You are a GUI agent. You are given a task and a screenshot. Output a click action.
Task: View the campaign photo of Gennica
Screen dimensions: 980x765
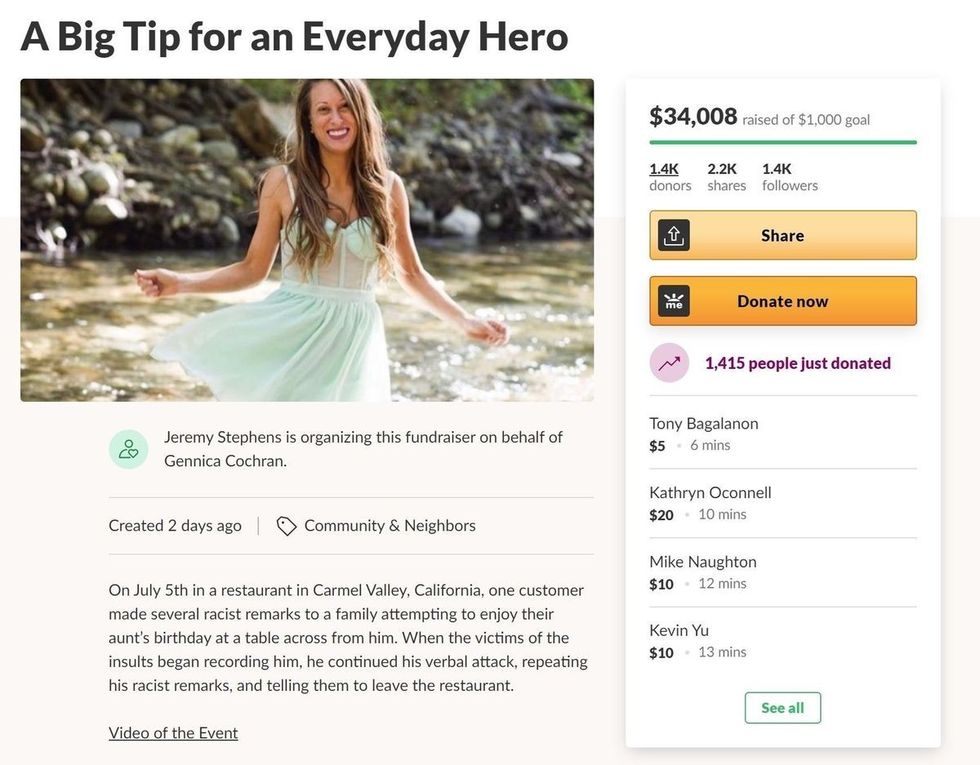click(307, 237)
